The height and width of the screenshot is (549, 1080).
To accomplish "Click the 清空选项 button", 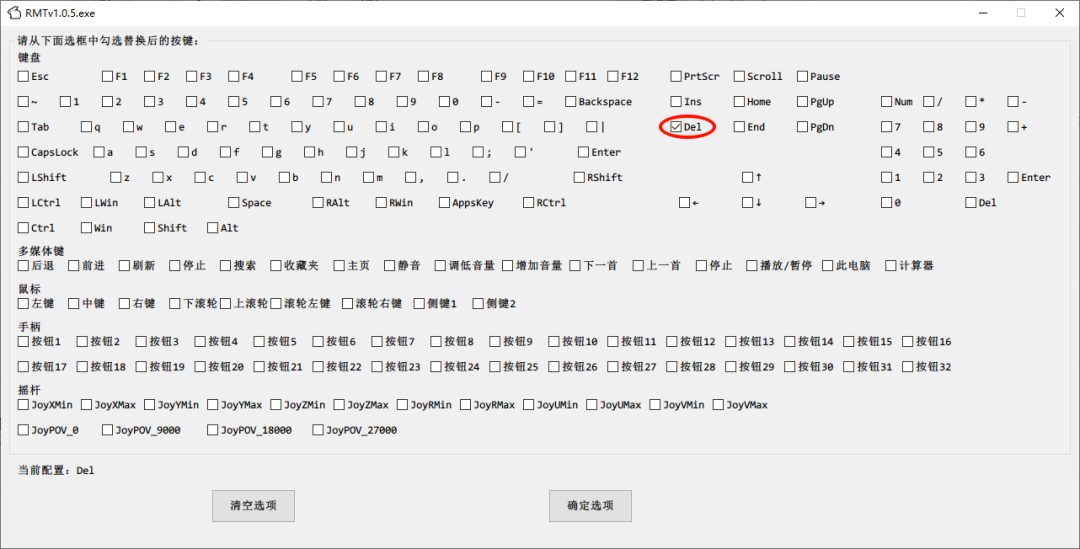I will click(253, 506).
